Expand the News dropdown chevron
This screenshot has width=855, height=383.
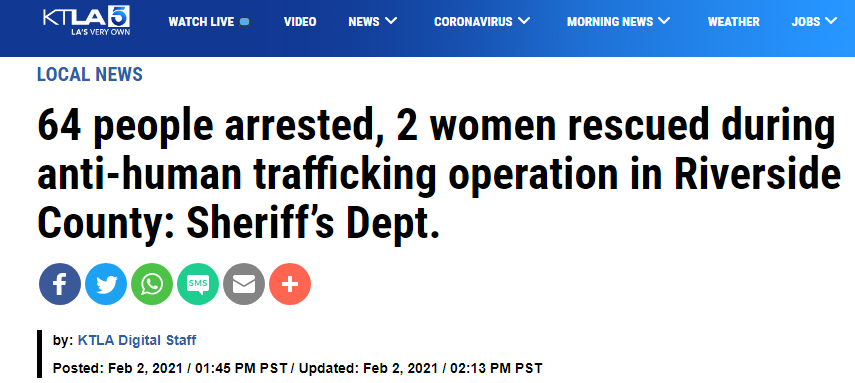coord(391,21)
